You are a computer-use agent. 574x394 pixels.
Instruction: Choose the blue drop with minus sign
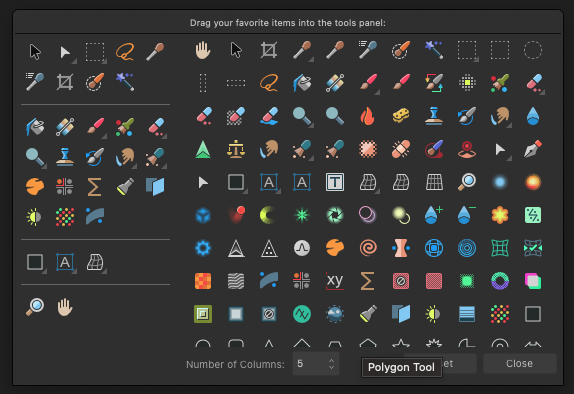click(x=467, y=215)
